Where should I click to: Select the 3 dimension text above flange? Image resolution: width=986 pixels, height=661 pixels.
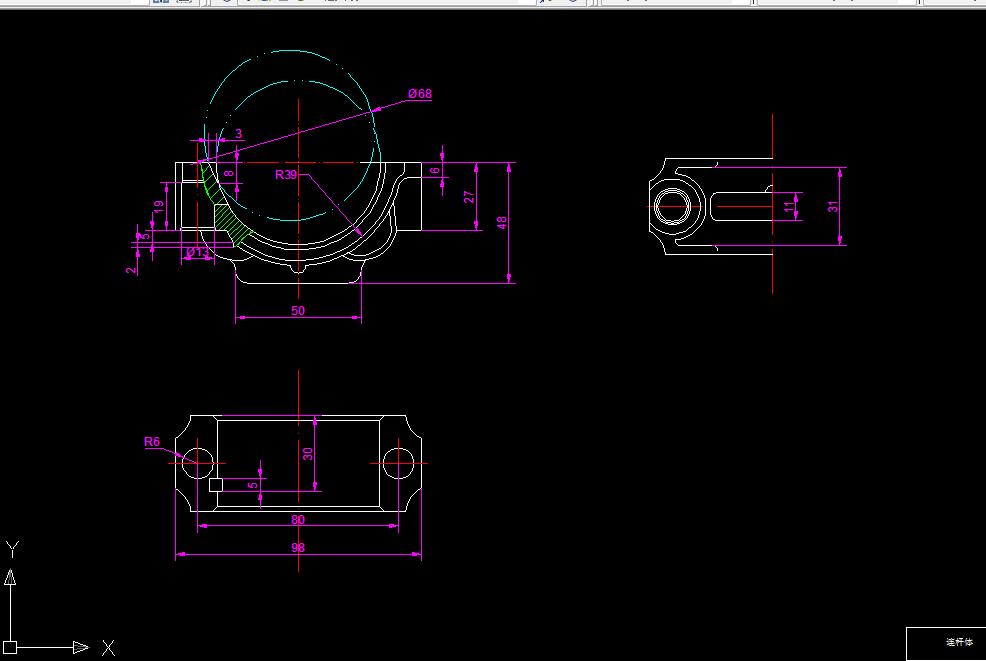(238, 133)
